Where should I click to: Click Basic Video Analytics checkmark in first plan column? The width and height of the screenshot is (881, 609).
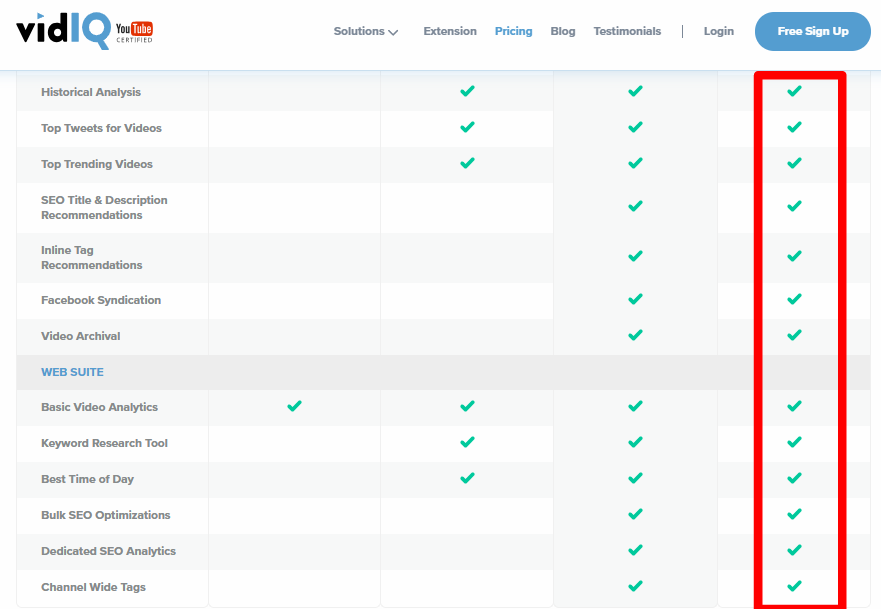pyautogui.click(x=294, y=406)
